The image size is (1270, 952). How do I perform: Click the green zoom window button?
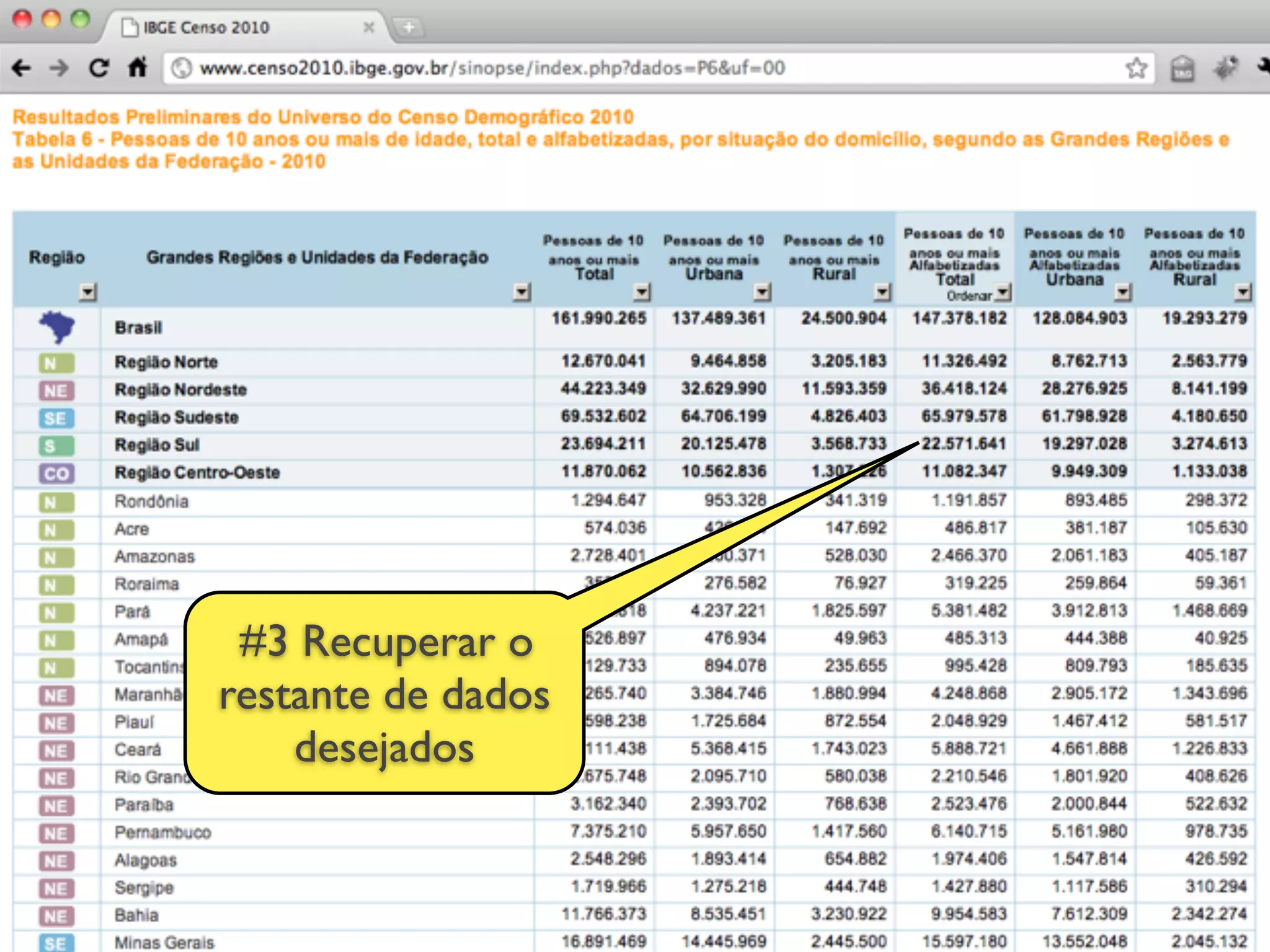[x=81, y=19]
